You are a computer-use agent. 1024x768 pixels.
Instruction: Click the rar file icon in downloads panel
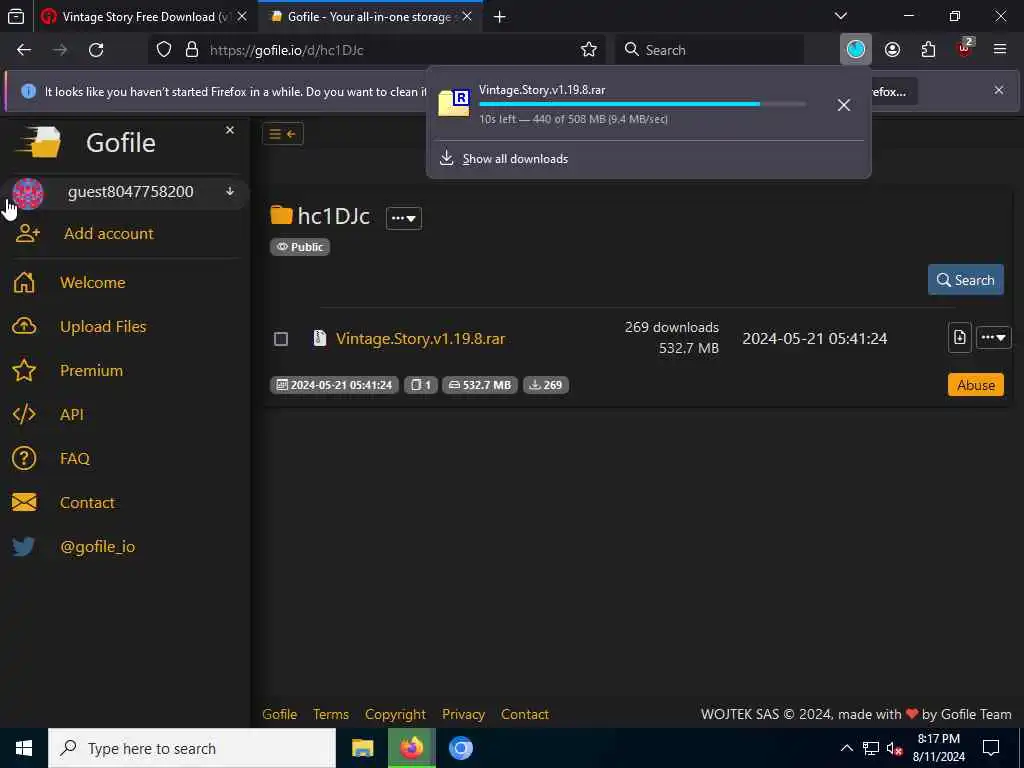coord(454,103)
